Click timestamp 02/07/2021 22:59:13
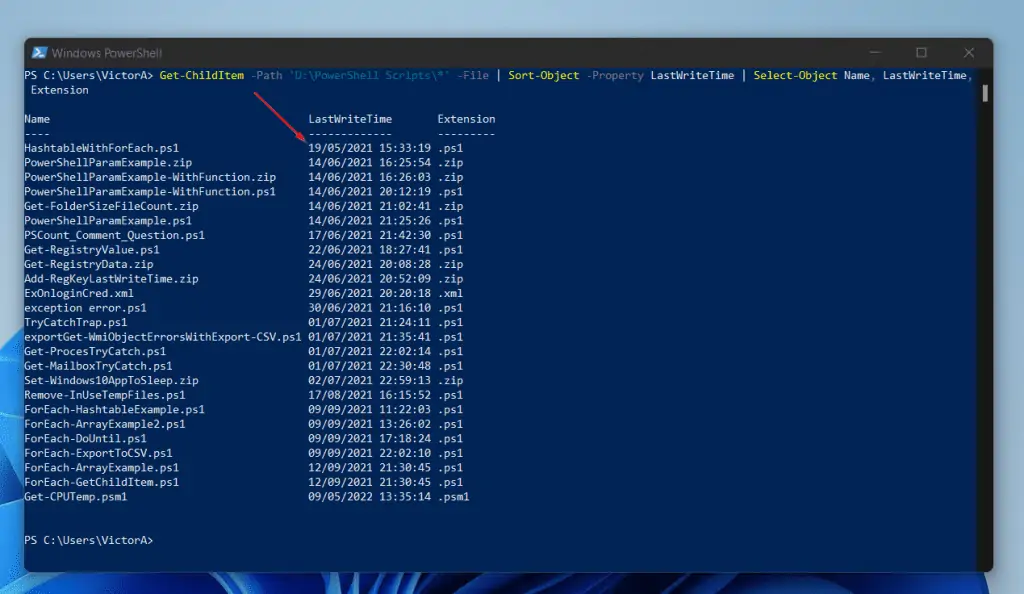Screen dimensions: 1024x594 [370, 381]
